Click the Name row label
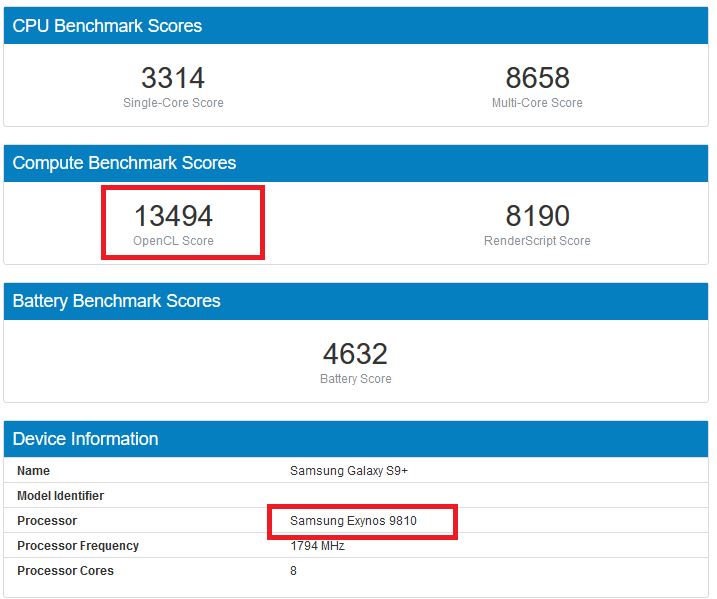The height and width of the screenshot is (599, 717). coord(33,471)
